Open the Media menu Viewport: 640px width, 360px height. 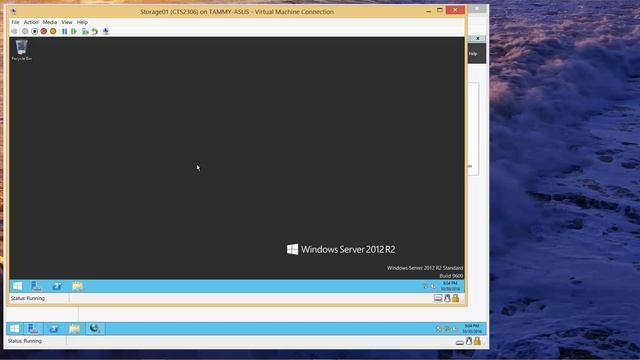(x=50, y=22)
